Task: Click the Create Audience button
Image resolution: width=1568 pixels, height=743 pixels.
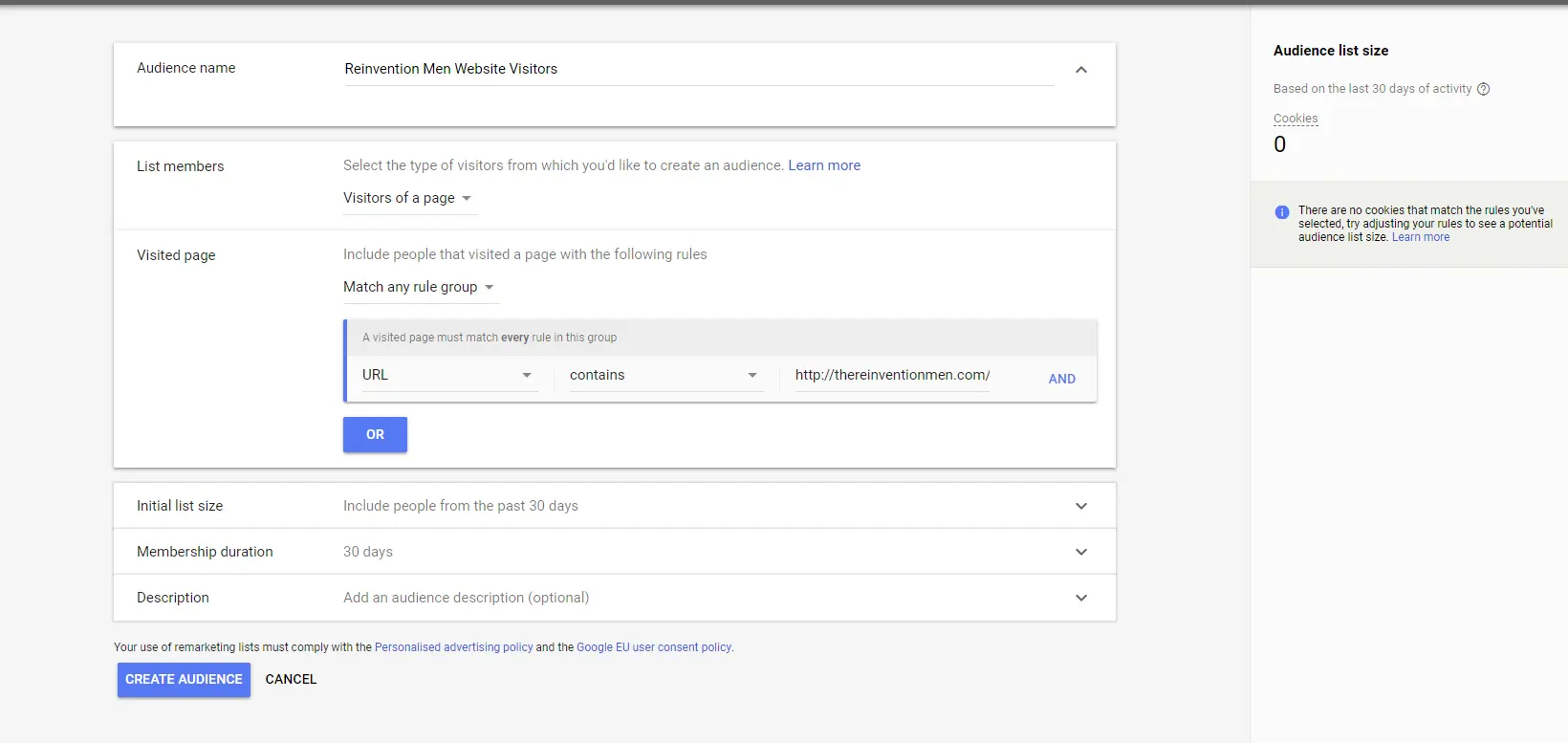Action: pyautogui.click(x=184, y=680)
